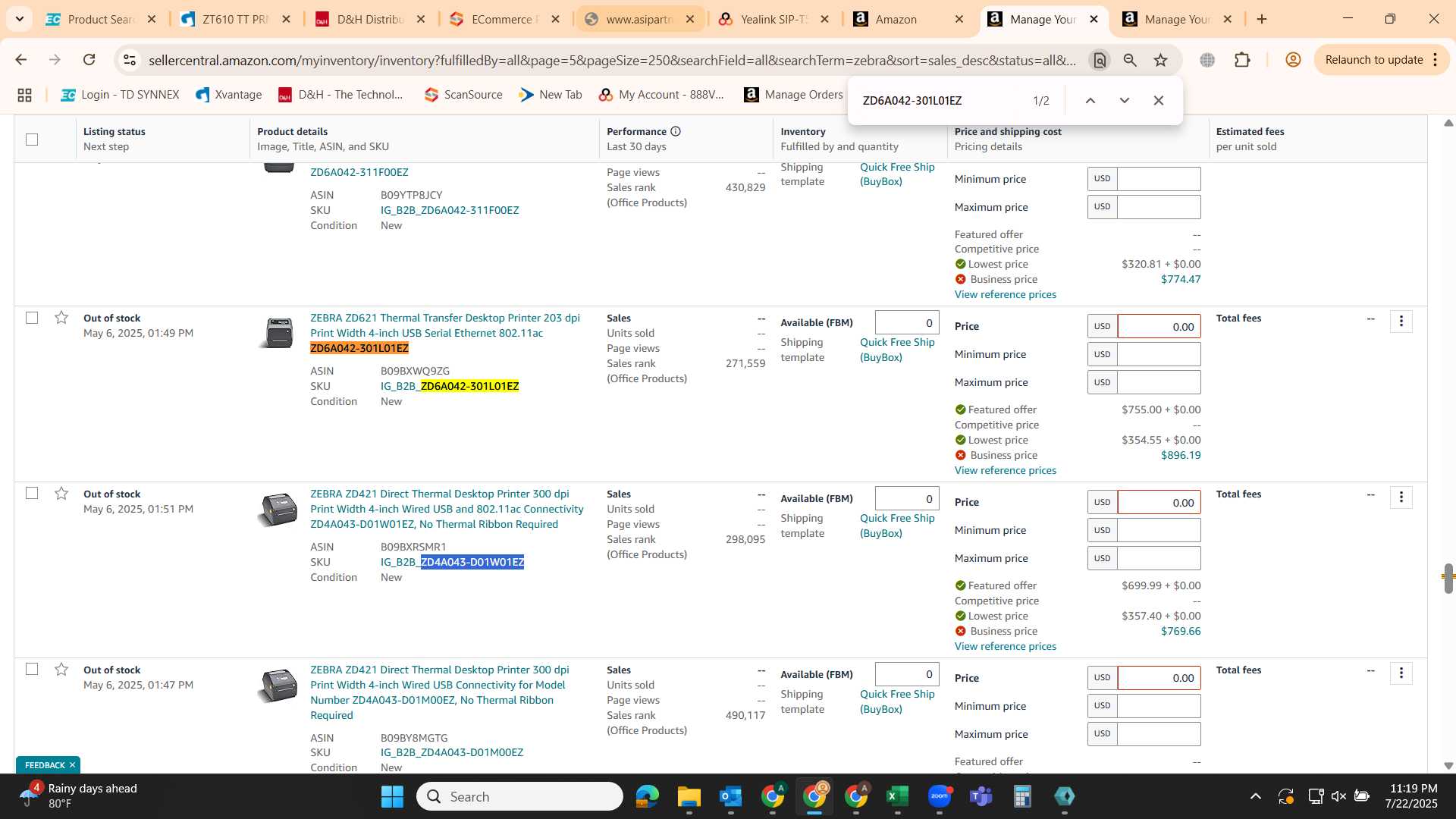Viewport: 1456px width, 819px height.
Task: Open Chrome profile avatar
Action: [1294, 60]
